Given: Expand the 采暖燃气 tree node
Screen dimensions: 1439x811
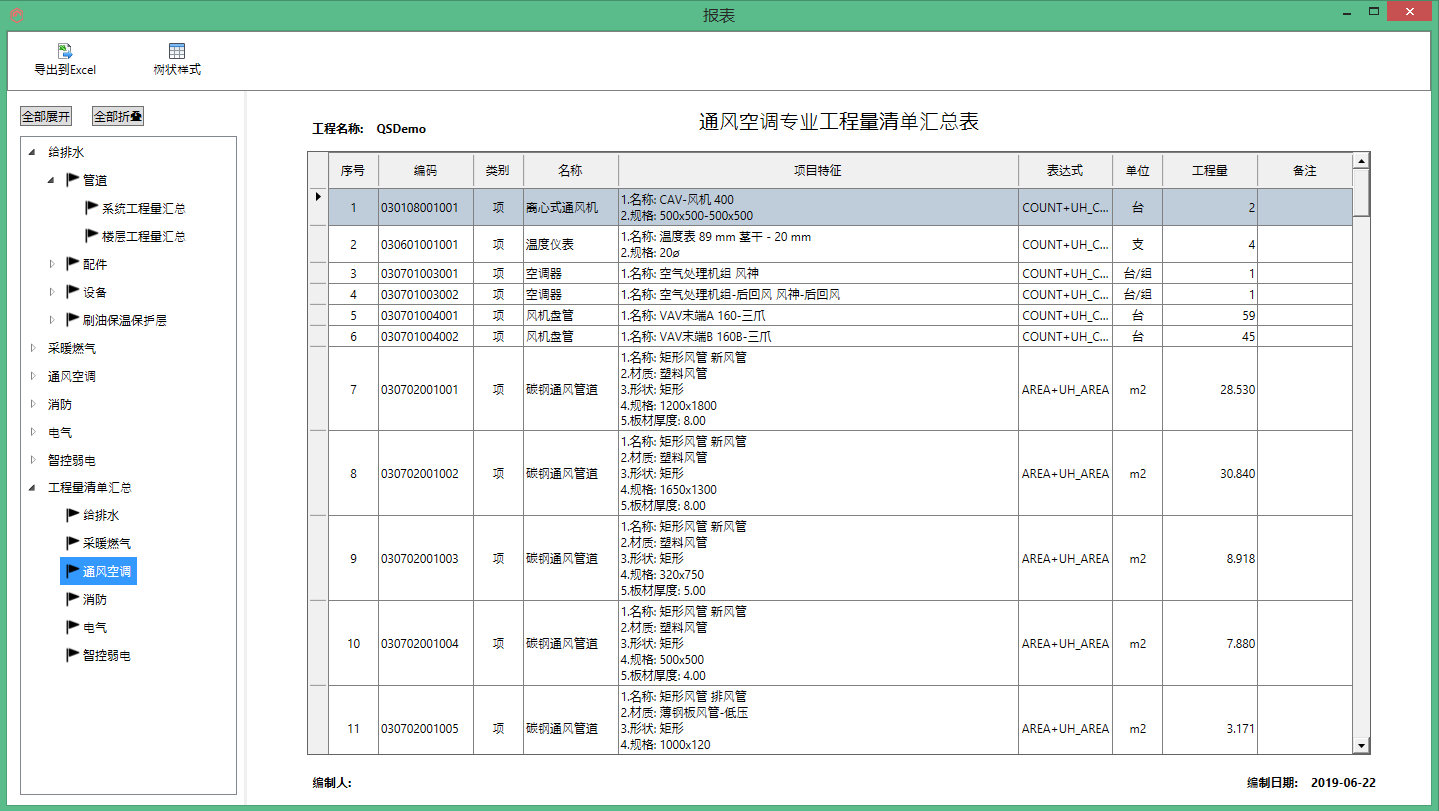Looking at the screenshot, I should pyautogui.click(x=31, y=347).
